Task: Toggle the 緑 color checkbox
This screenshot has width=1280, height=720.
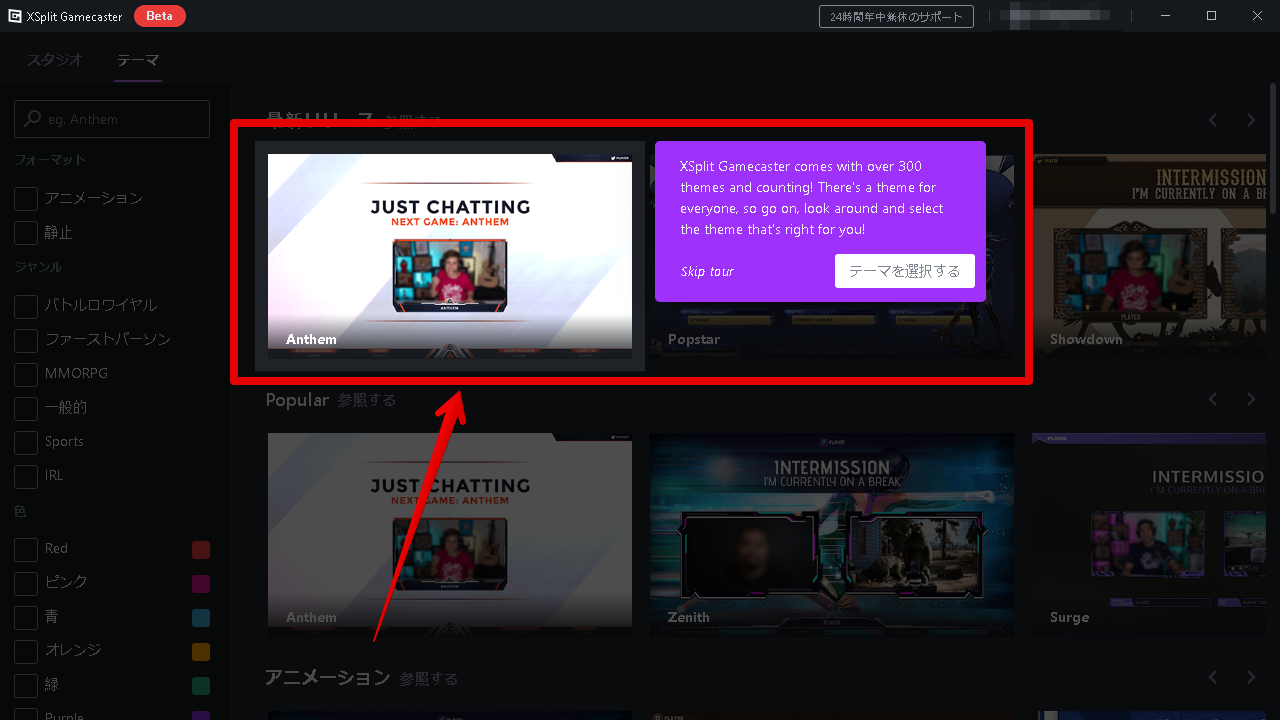Action: (26, 684)
